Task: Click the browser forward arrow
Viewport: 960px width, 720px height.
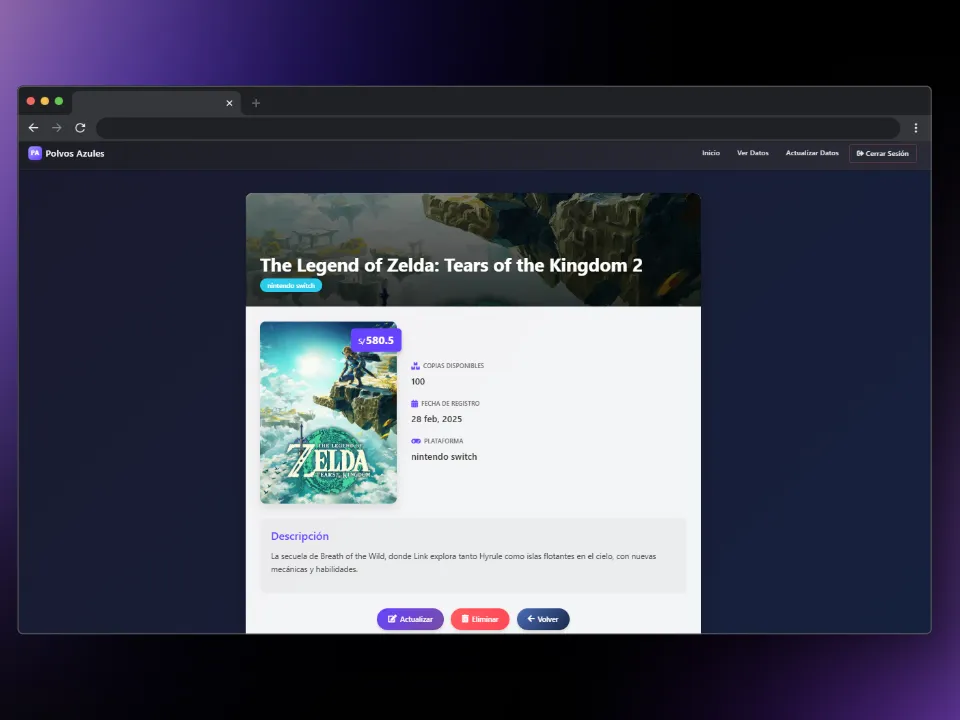Action: coord(57,128)
